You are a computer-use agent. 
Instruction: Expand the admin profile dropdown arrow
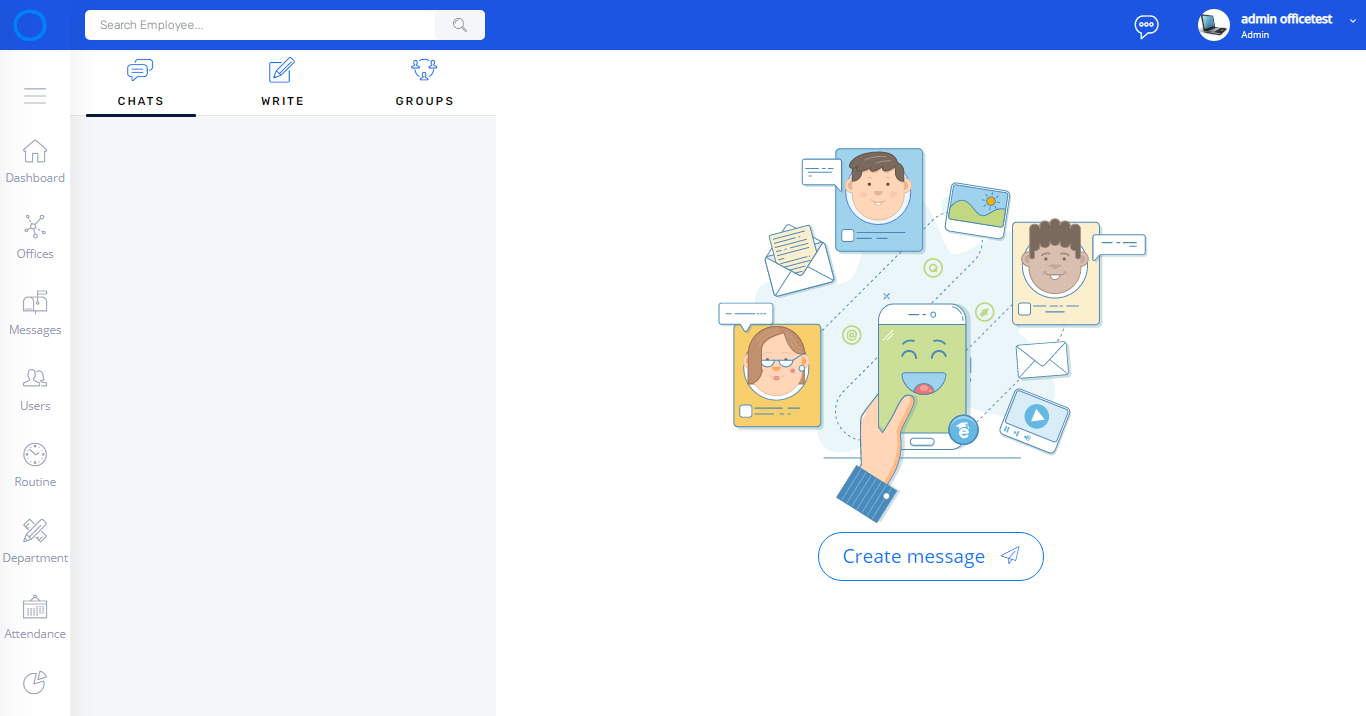(x=1353, y=20)
